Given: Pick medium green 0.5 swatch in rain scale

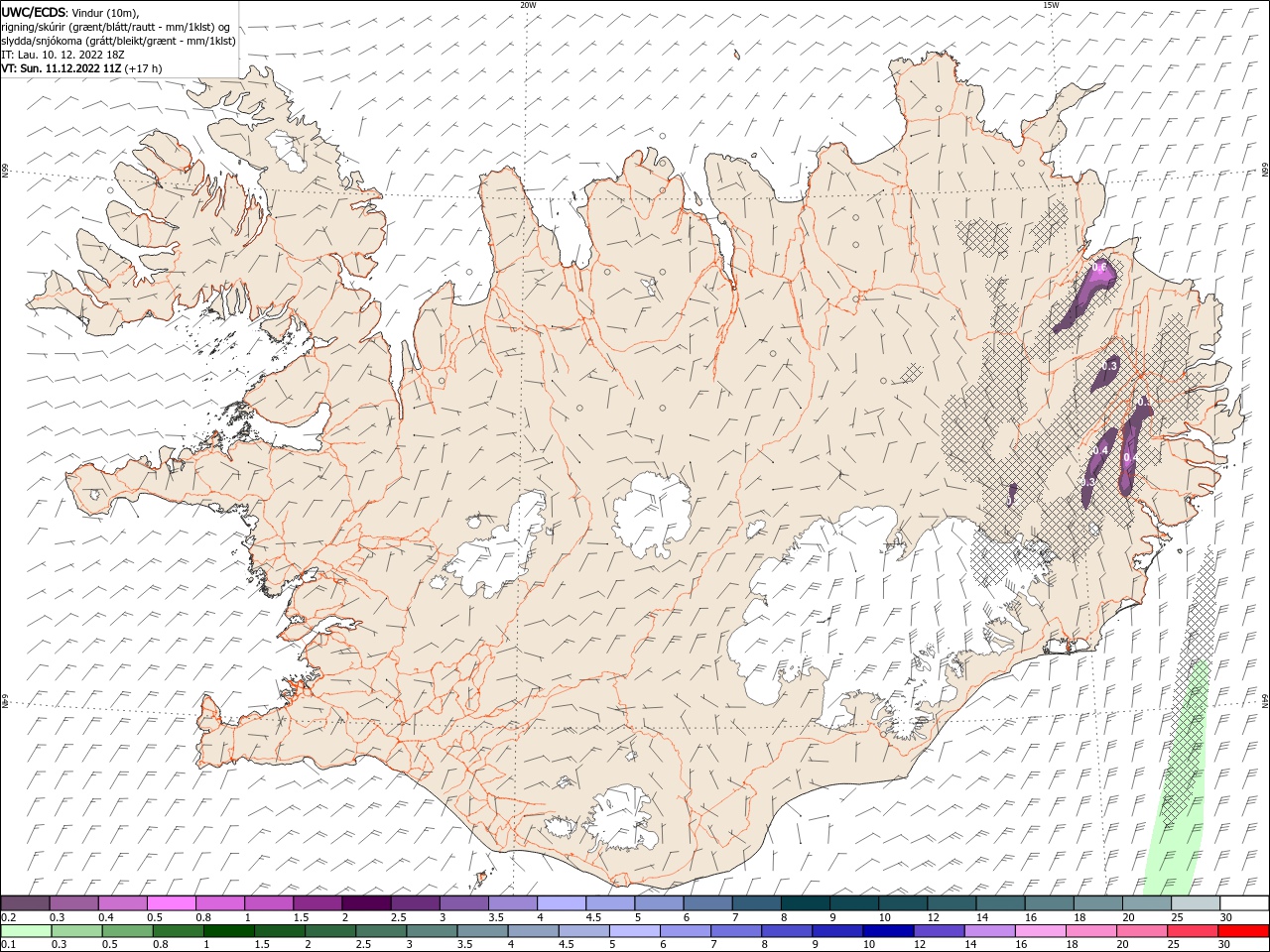Looking at the screenshot, I should 127,931.
